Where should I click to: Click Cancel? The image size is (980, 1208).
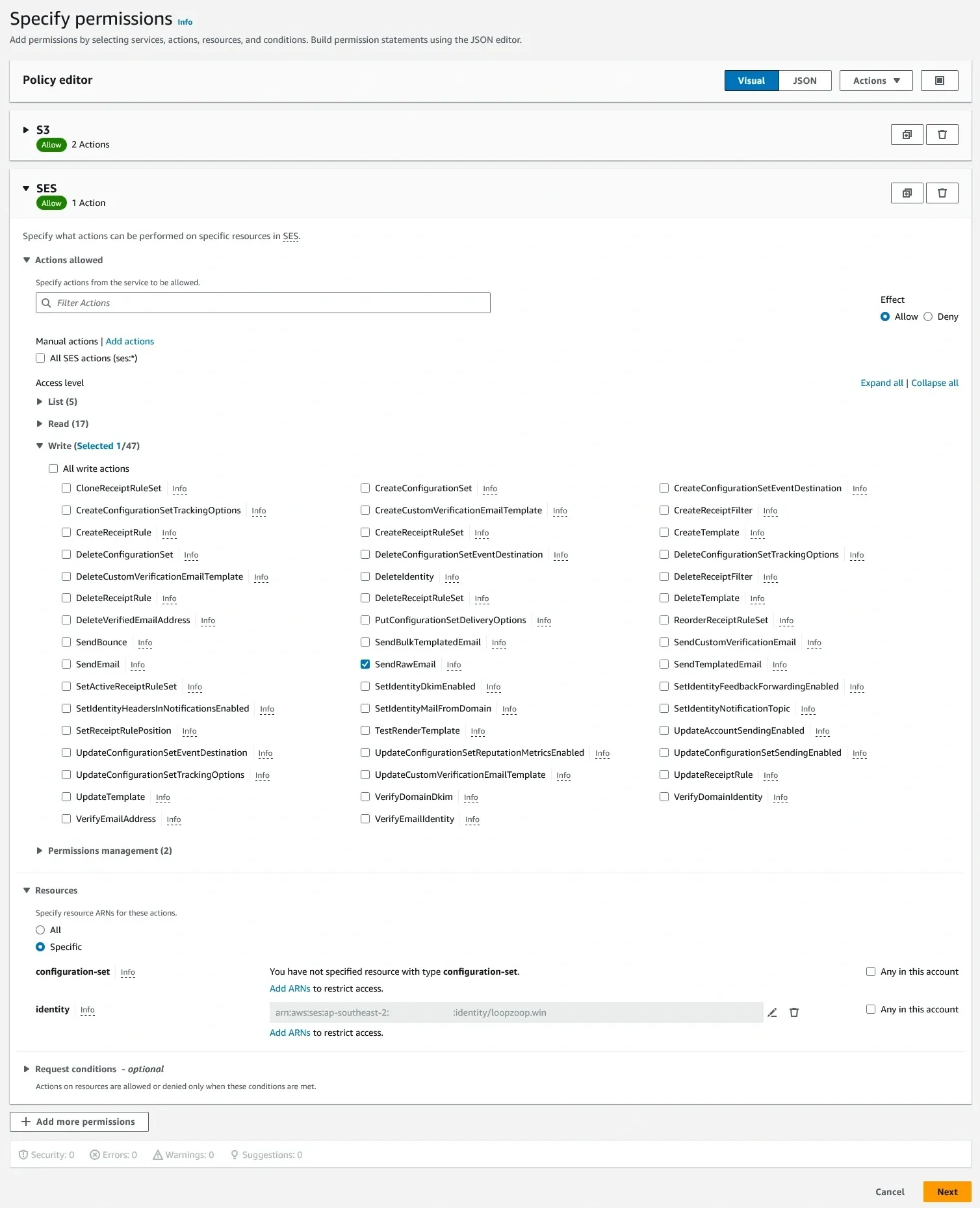890,1192
